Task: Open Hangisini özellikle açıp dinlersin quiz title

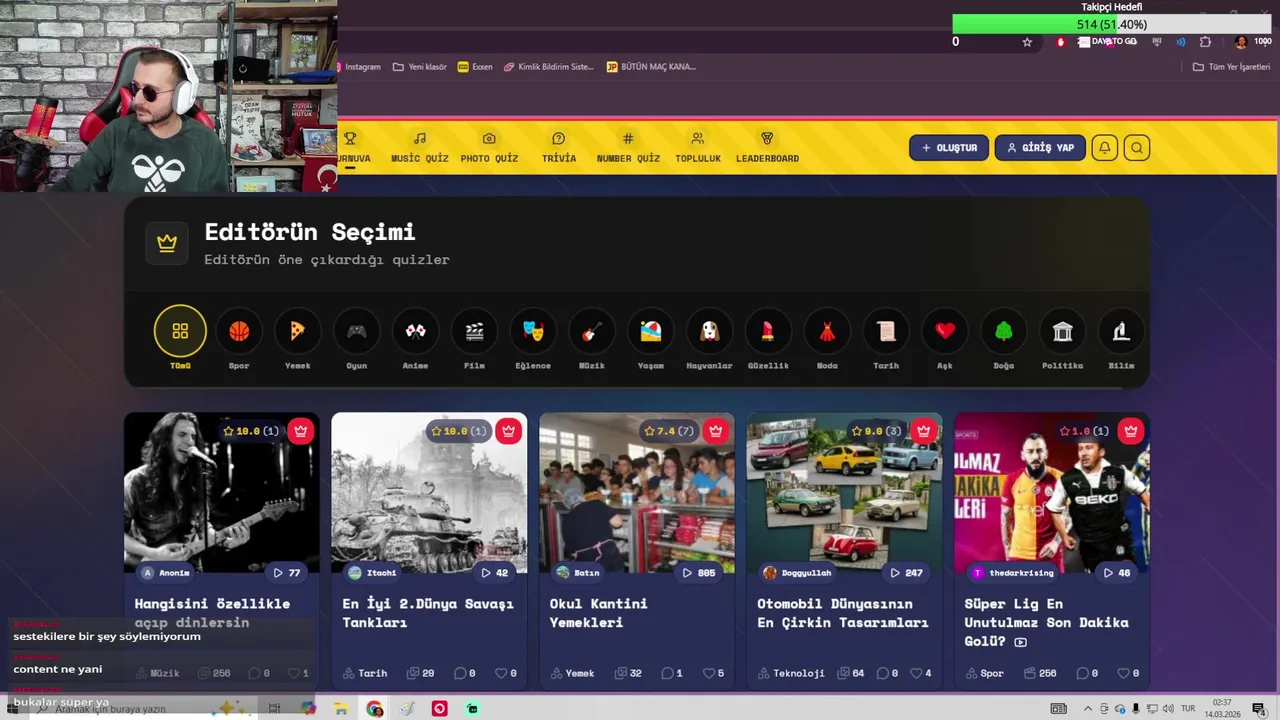Action: 212,613
